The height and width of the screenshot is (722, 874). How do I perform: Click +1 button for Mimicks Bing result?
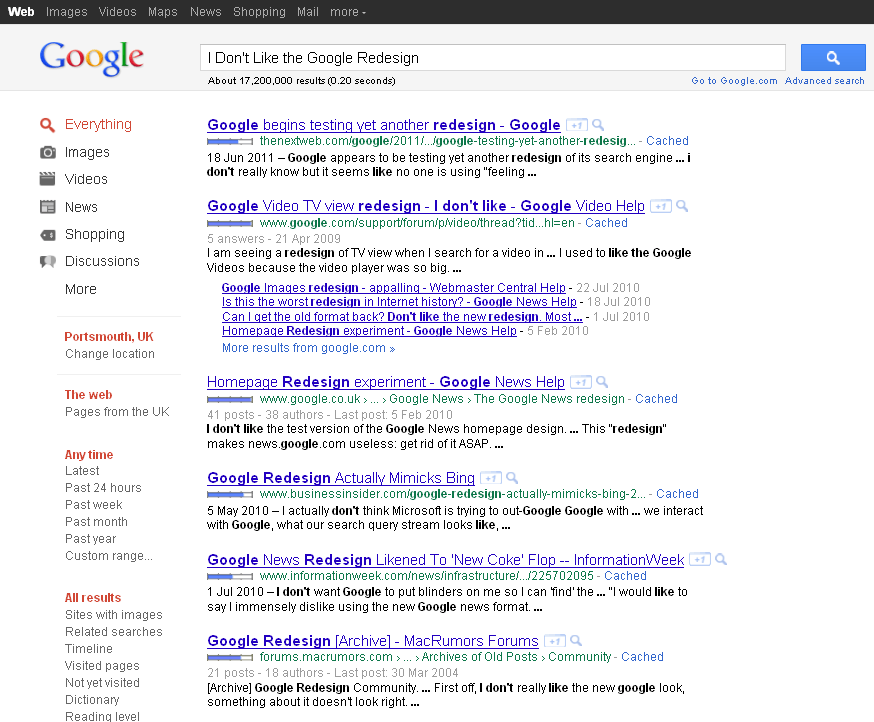[x=491, y=478]
